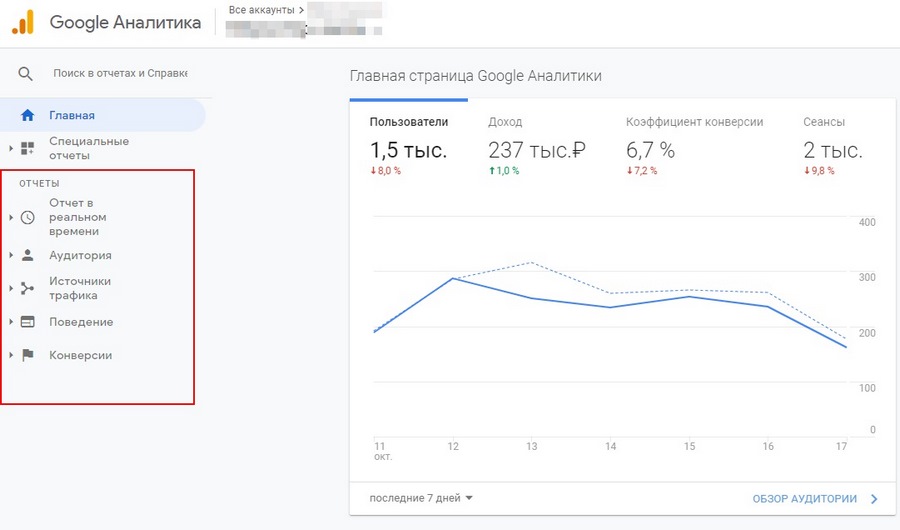Image resolution: width=900 pixels, height=530 pixels.
Task: Expand Специальные отчеты with its arrow
Action: pyautogui.click(x=11, y=148)
